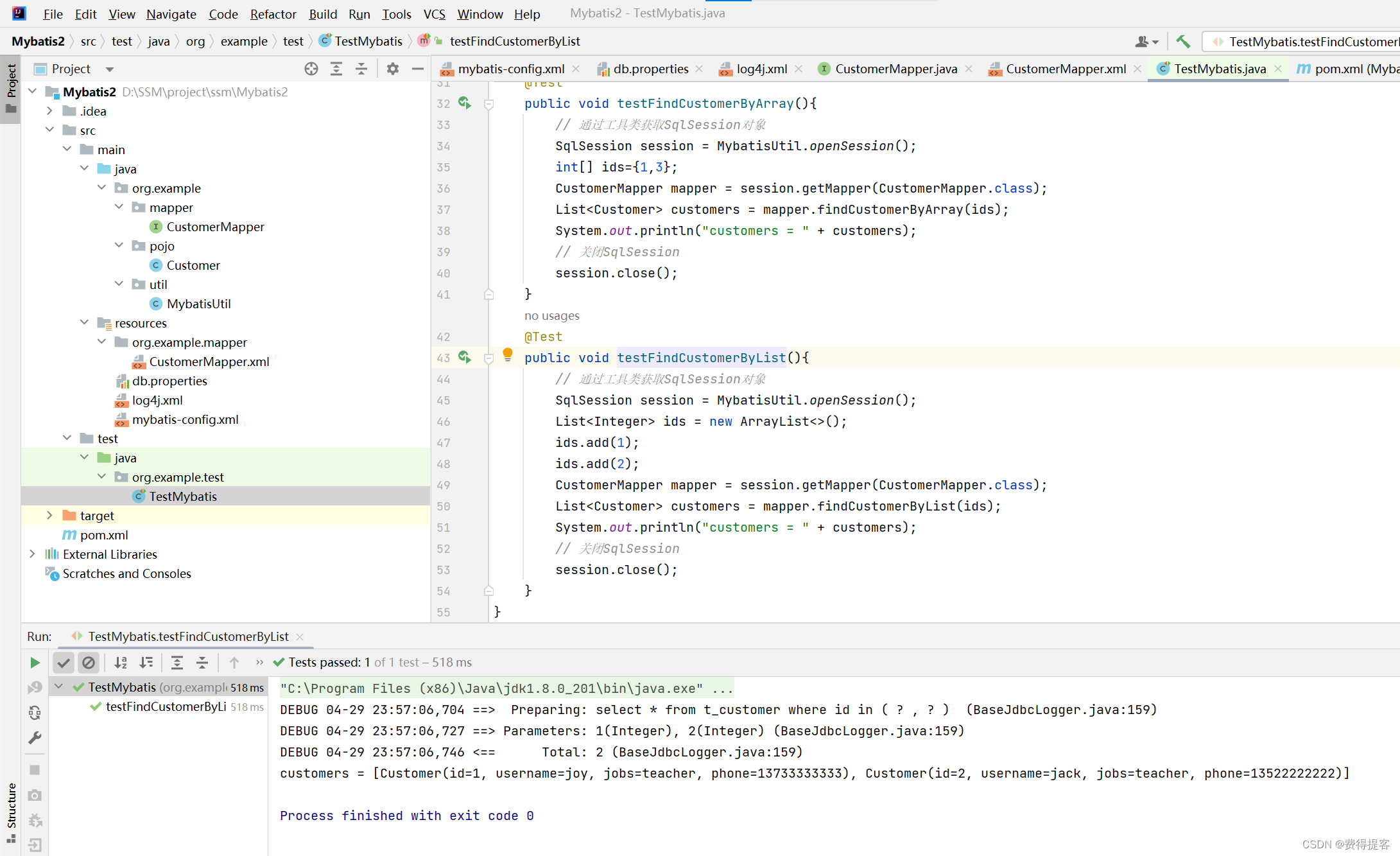Open the Project view dropdown
The height and width of the screenshot is (856, 1400).
click(x=110, y=69)
